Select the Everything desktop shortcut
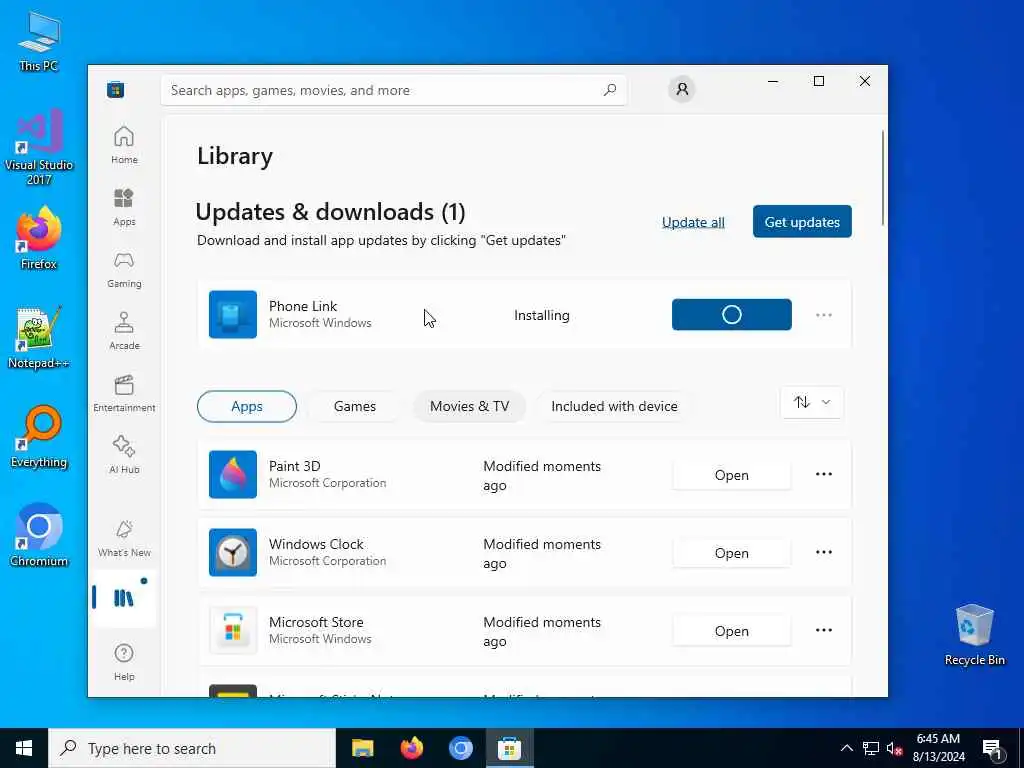1024x768 pixels. pos(39,436)
